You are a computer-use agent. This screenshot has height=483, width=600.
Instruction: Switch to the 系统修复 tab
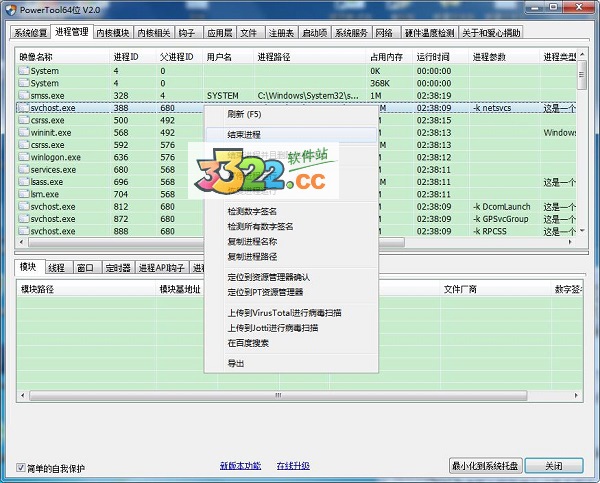click(x=30, y=33)
